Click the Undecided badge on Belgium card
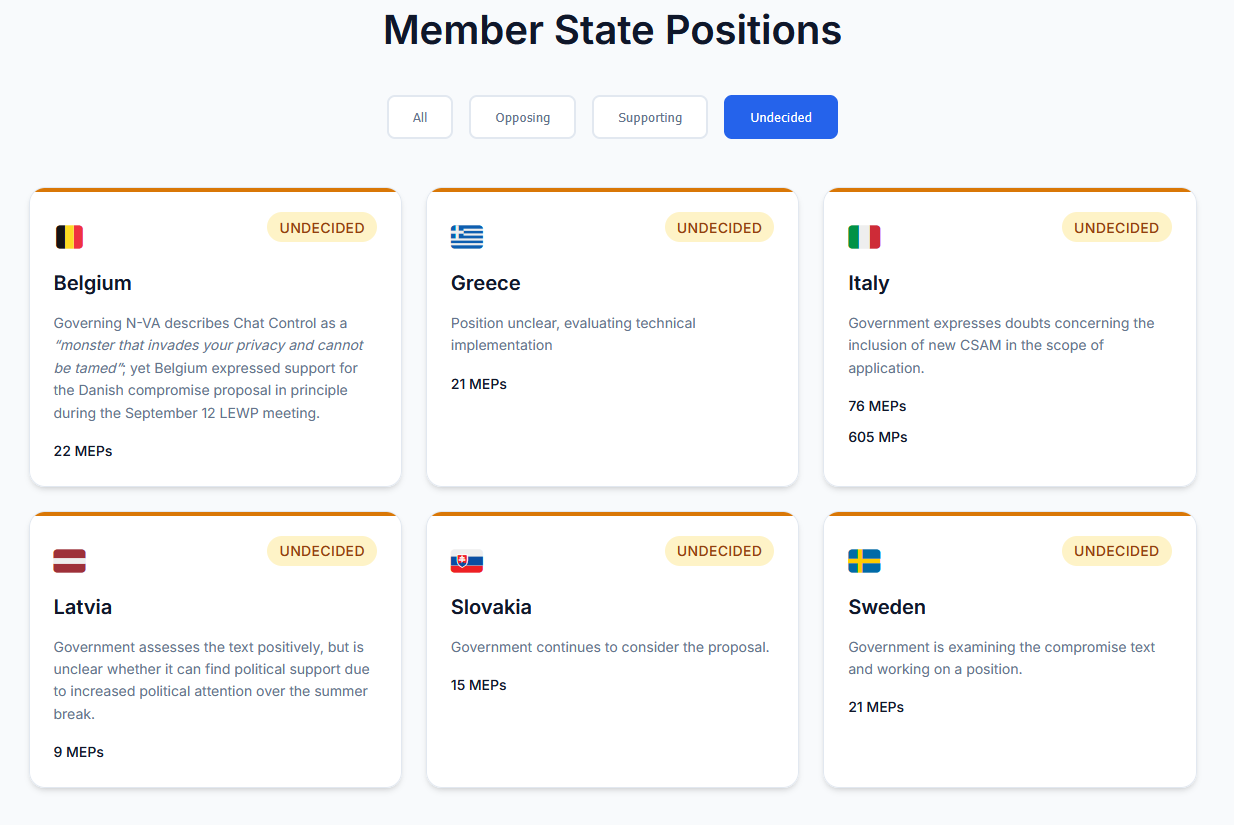The width and height of the screenshot is (1234, 825). [x=321, y=228]
